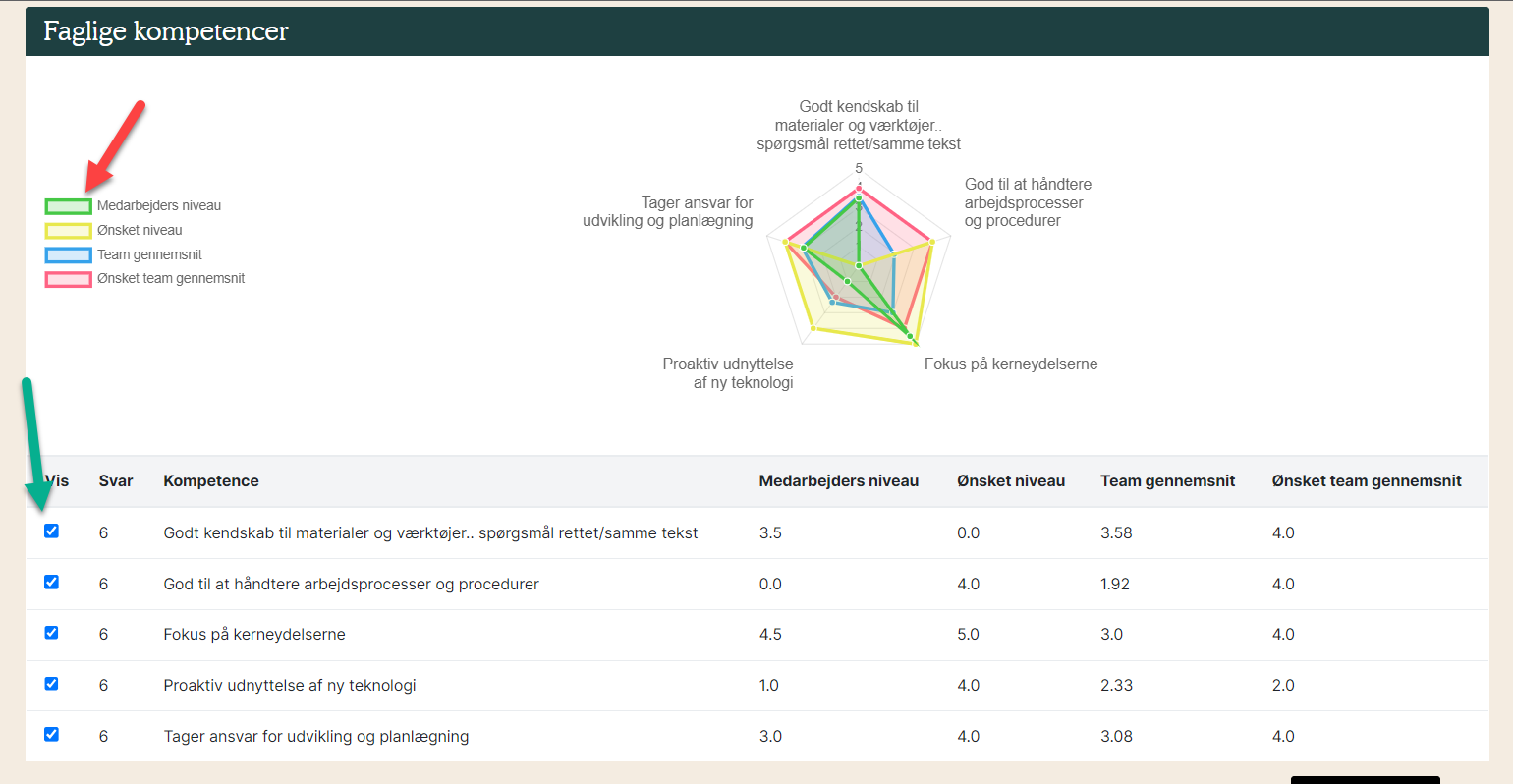Select the row text God til at håndtere arbejdsprocesser og procedurer
This screenshot has width=1513, height=784.
[x=351, y=585]
